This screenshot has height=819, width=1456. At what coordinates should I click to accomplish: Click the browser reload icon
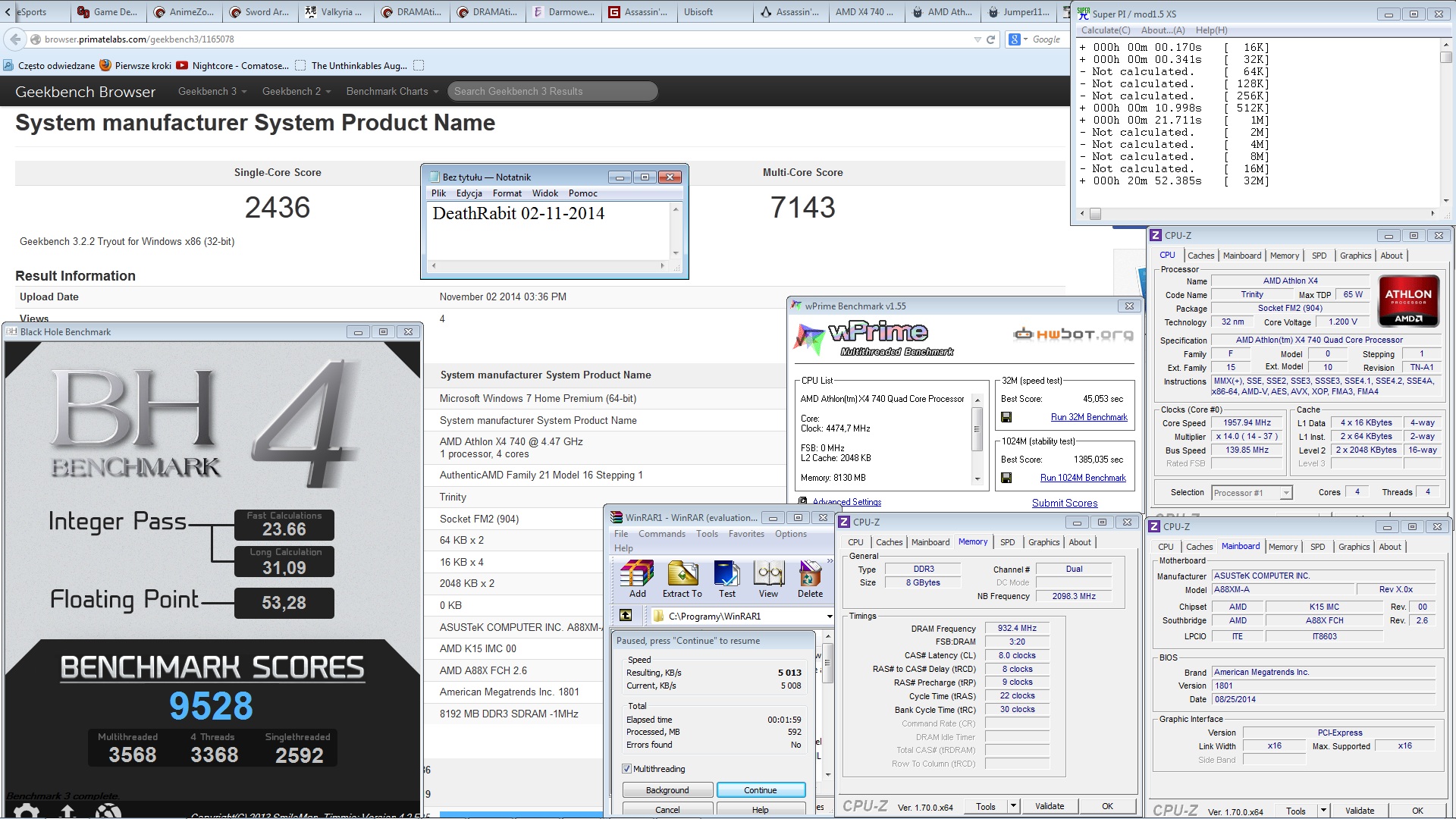click(990, 39)
